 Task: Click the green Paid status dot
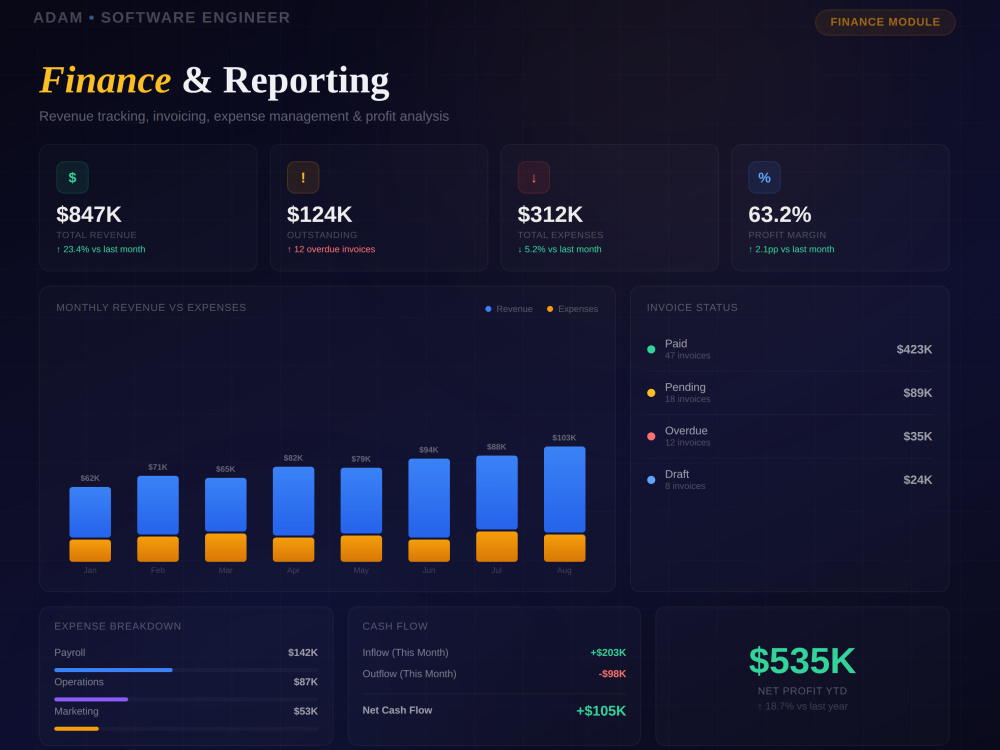[651, 349]
